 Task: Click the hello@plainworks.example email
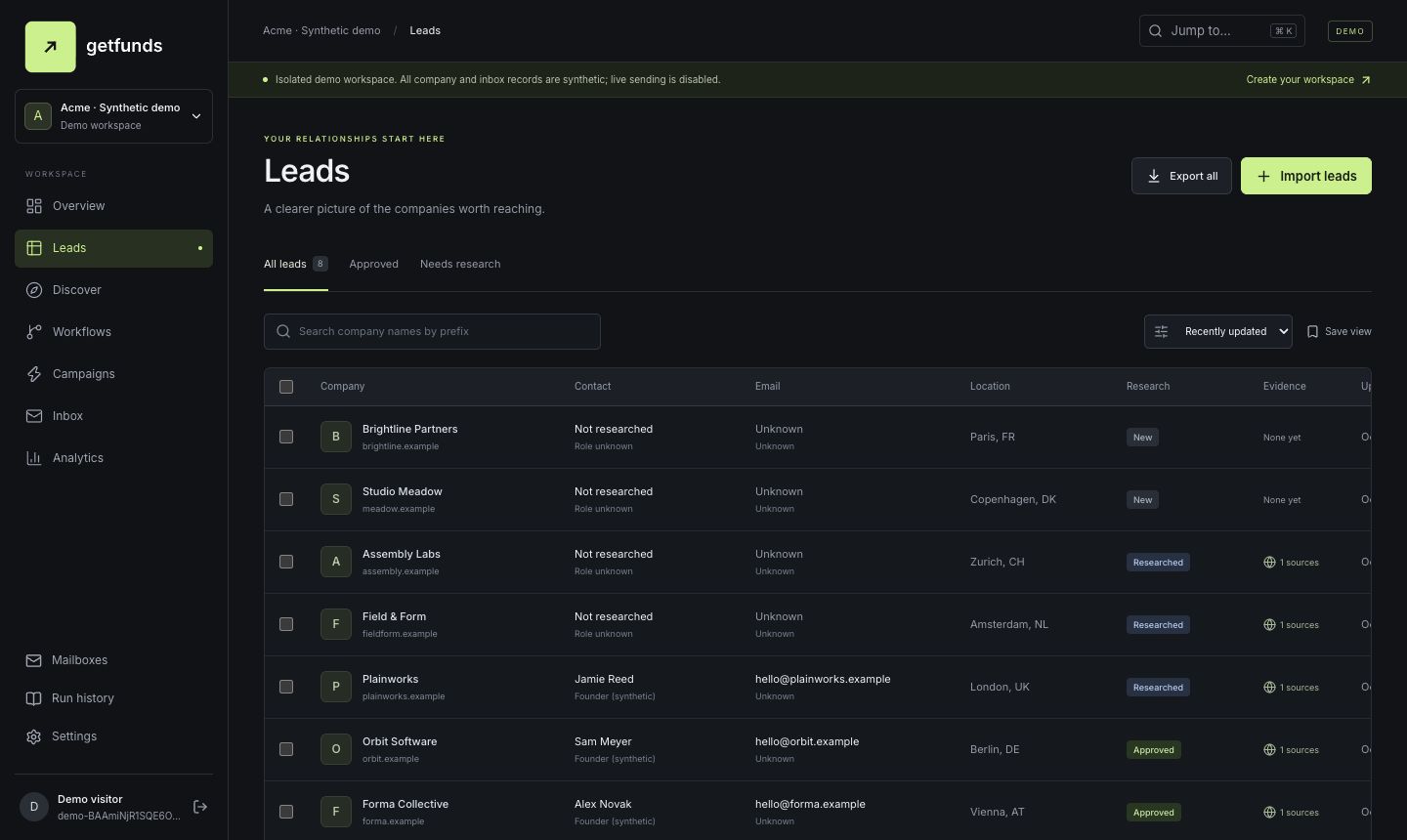tap(823, 679)
